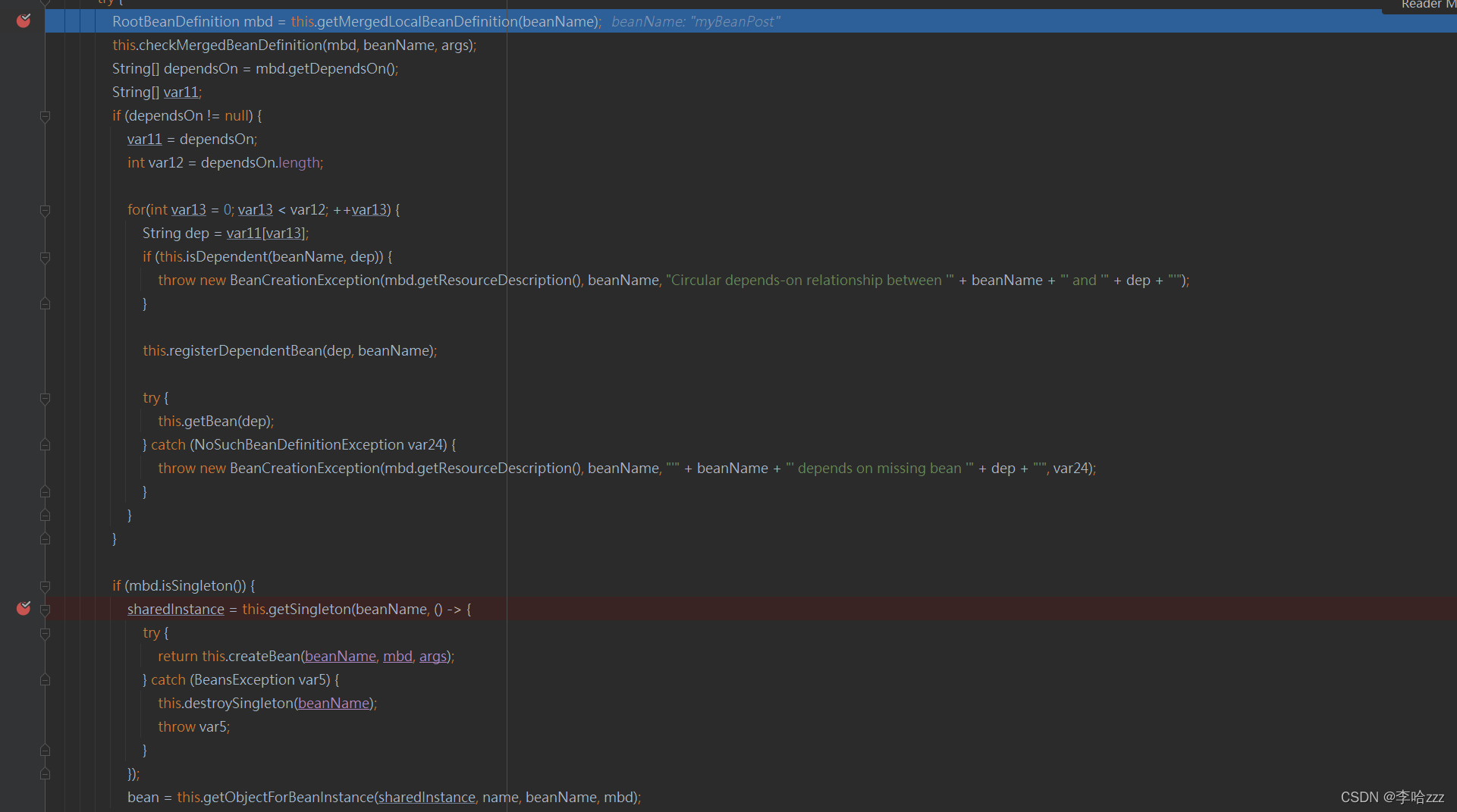Click BeansException in catch clause
This screenshot has width=1457, height=812.
point(244,679)
